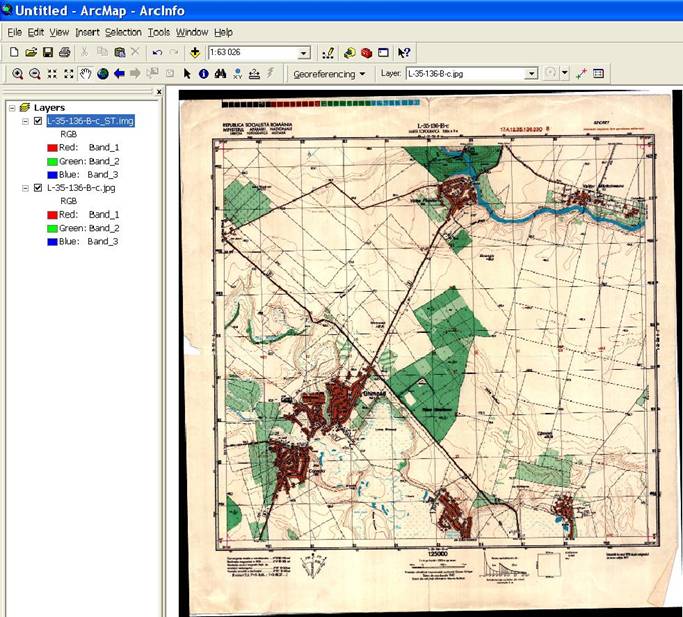Open the georeferencing Layer dropdown

(x=532, y=74)
